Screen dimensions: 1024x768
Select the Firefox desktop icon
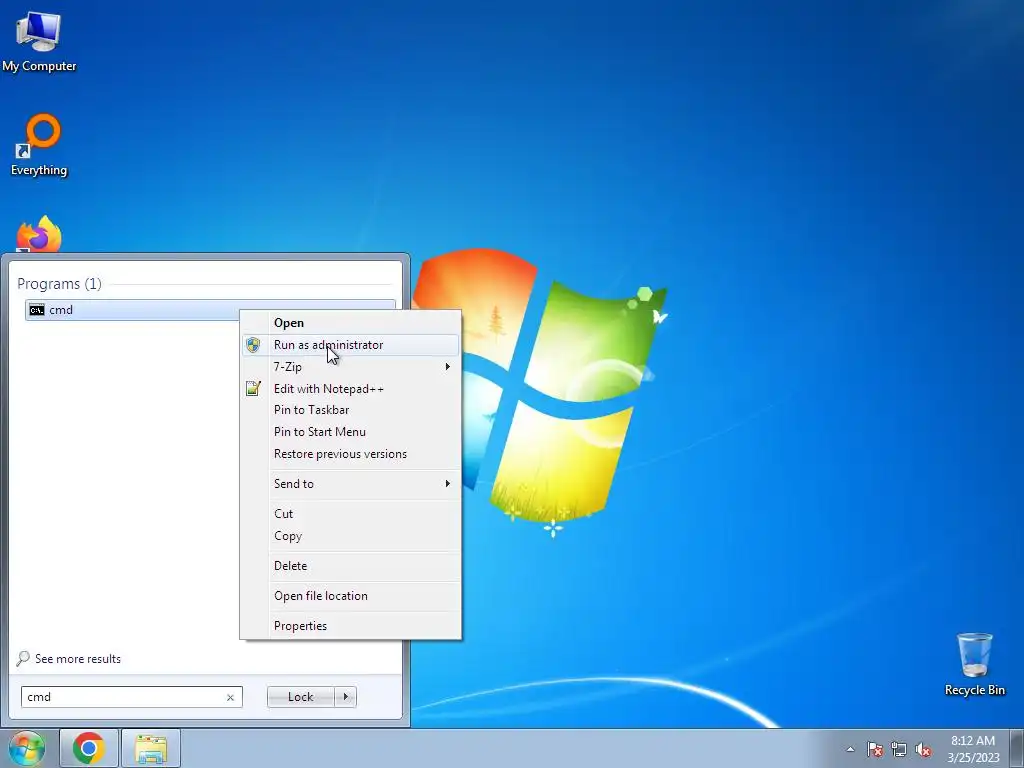point(39,234)
